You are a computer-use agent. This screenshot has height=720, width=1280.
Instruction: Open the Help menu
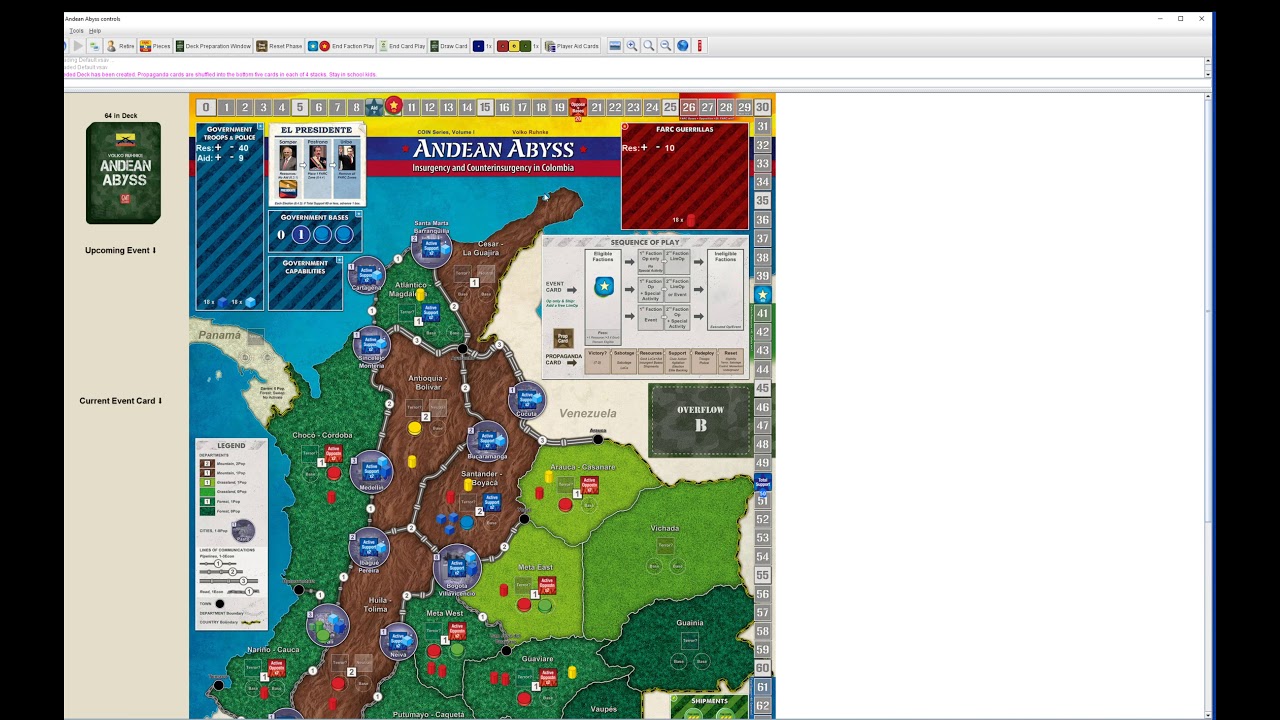tap(95, 31)
